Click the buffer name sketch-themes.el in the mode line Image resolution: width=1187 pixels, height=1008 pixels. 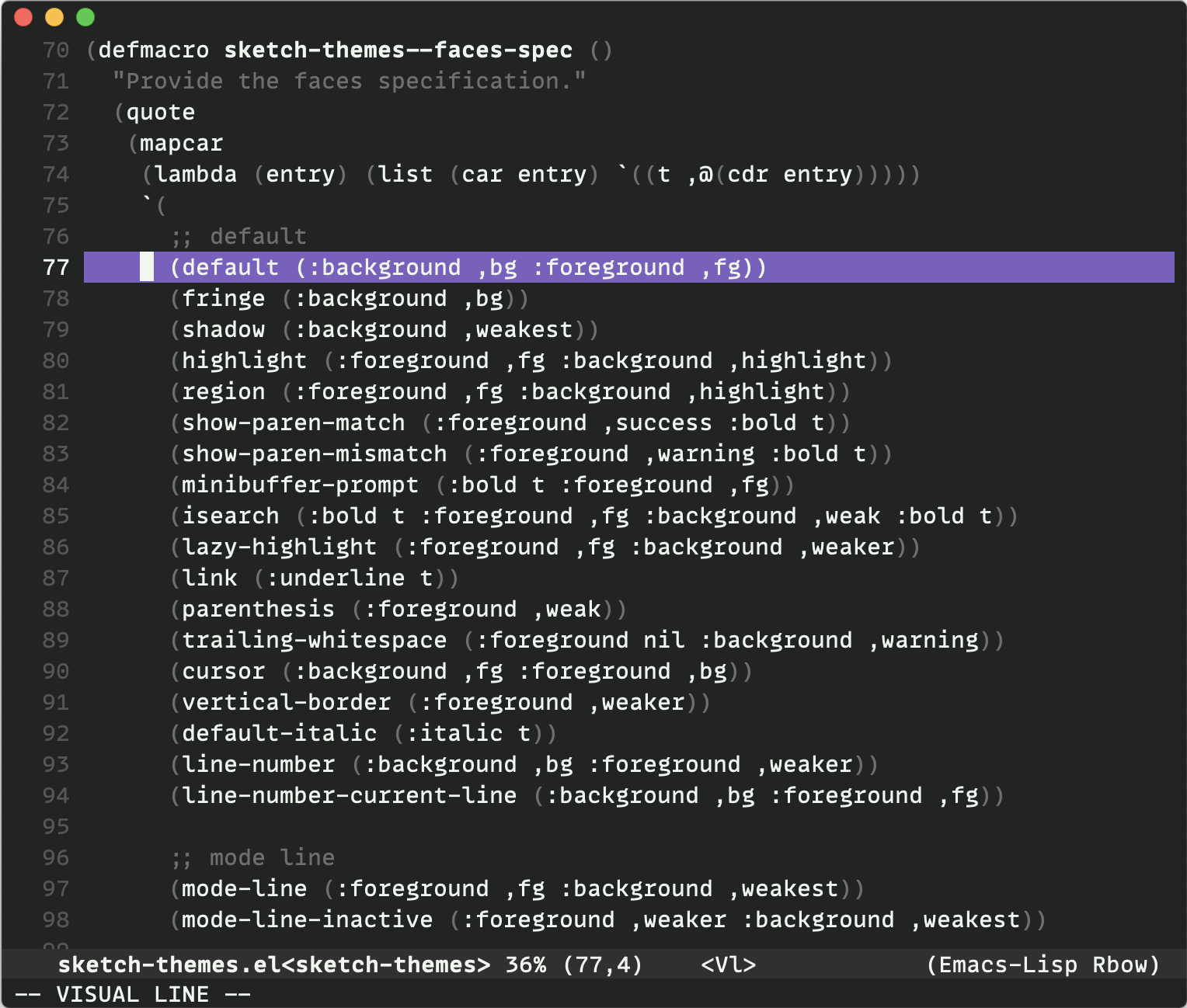coord(169,965)
